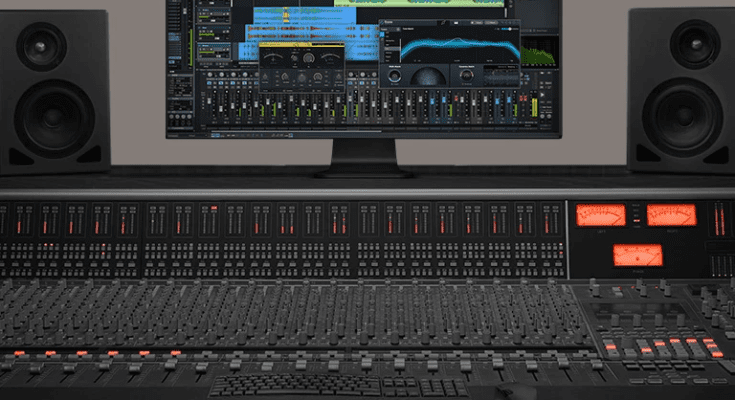Viewport: 735px width, 400px height.
Task: Click the round dial at bottom-left of spectrum plugin
Action: pos(394,74)
